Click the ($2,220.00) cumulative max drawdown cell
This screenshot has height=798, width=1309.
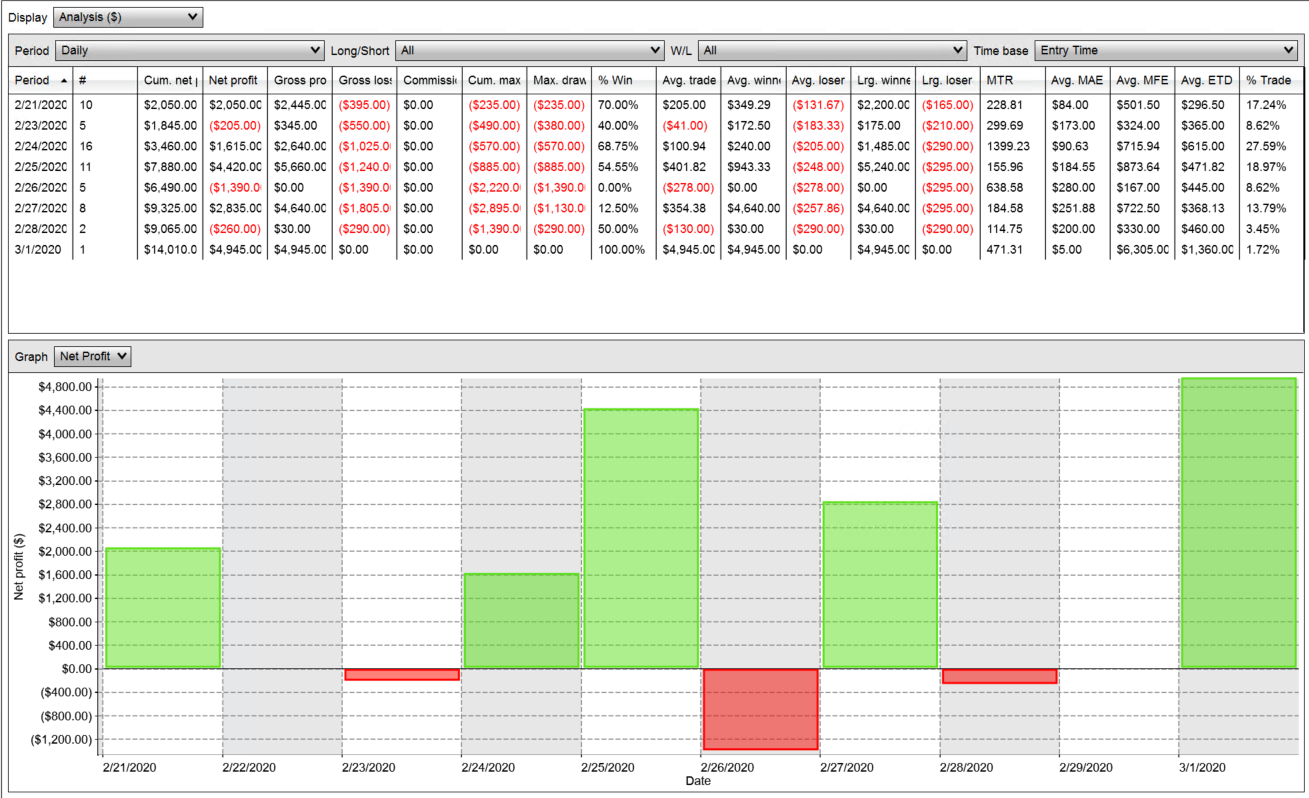coord(495,187)
